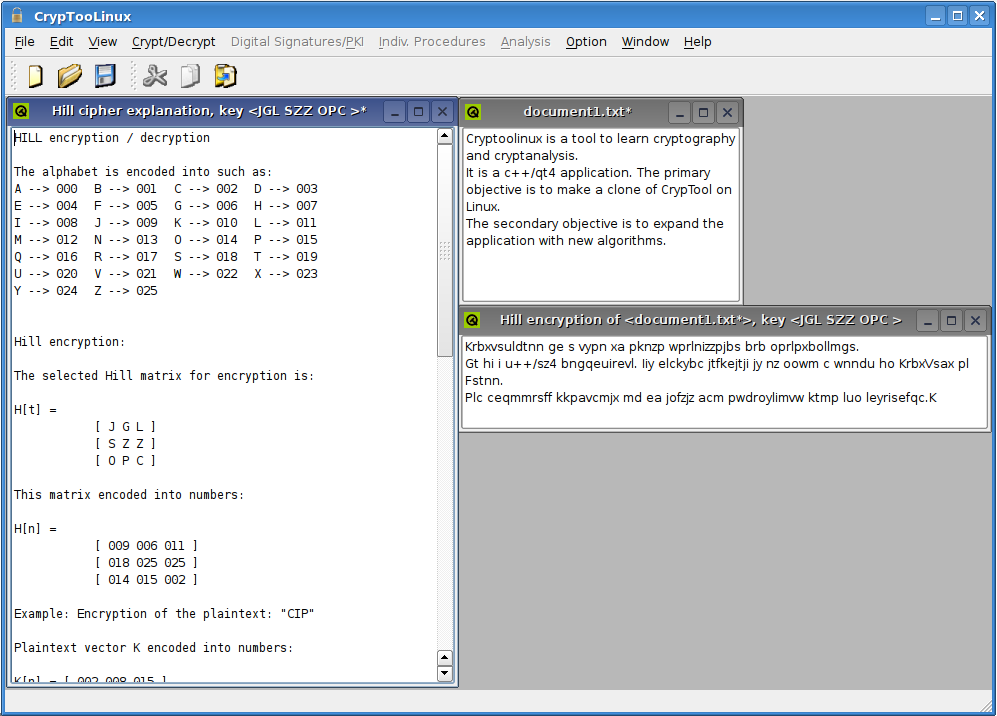Click the '[ 018 025 025 ]' row

point(146,563)
